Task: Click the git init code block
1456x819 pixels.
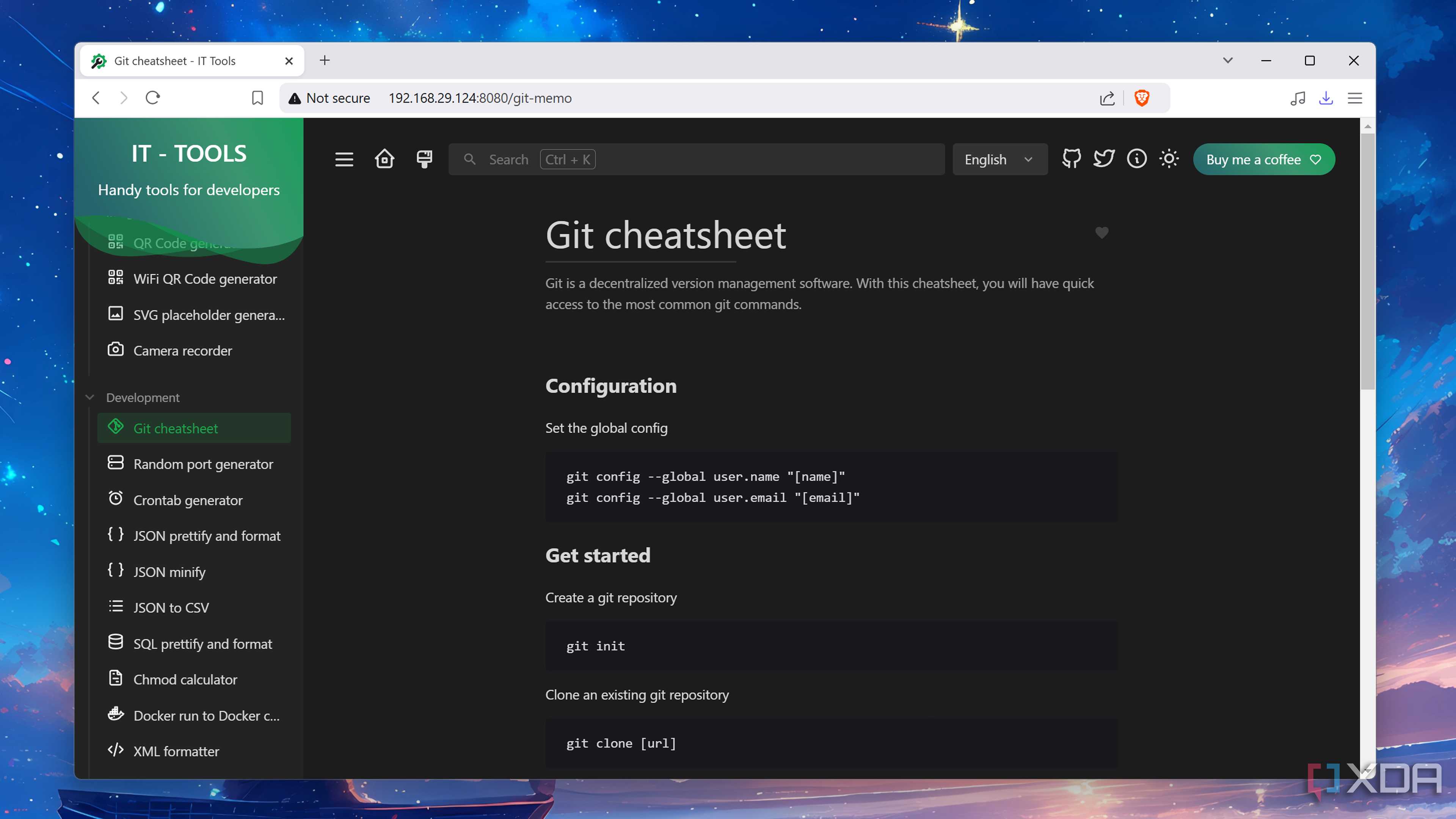Action: 831,646
